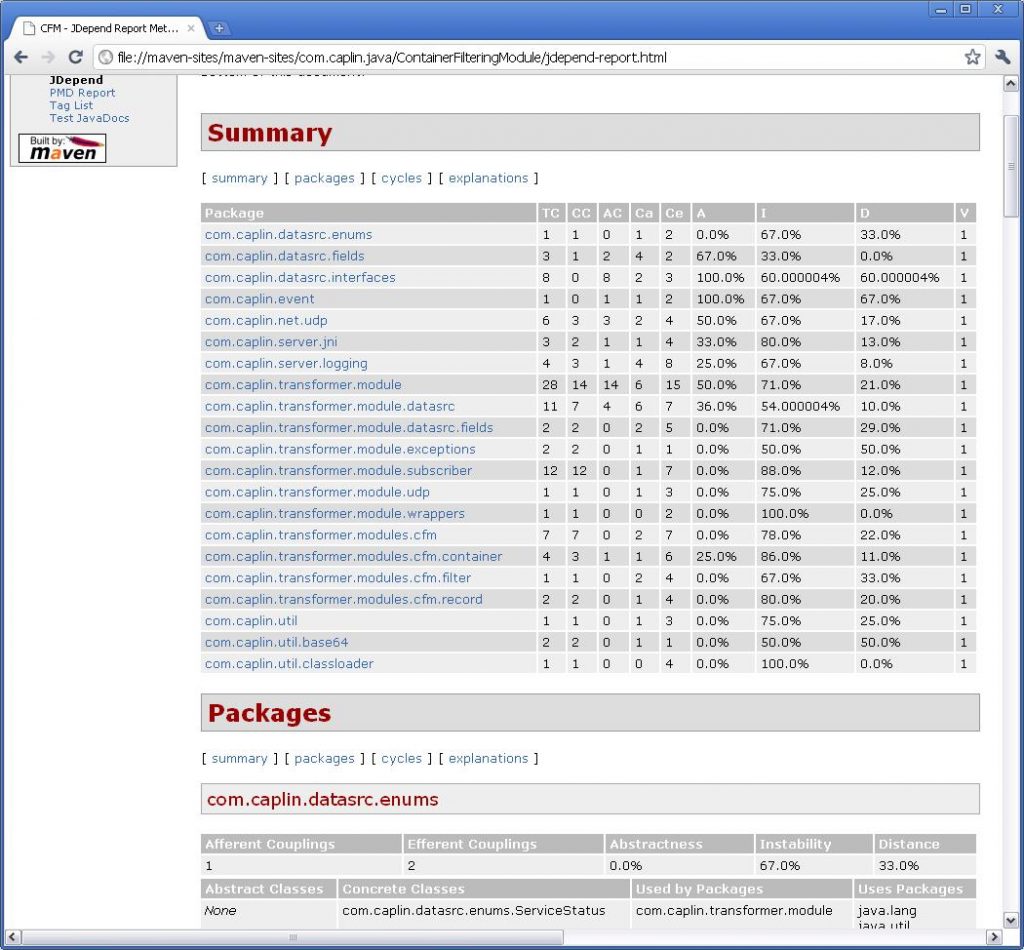Screen dimensions: 1024x950
Task: Go back using the browser back arrow
Action: coord(21,57)
